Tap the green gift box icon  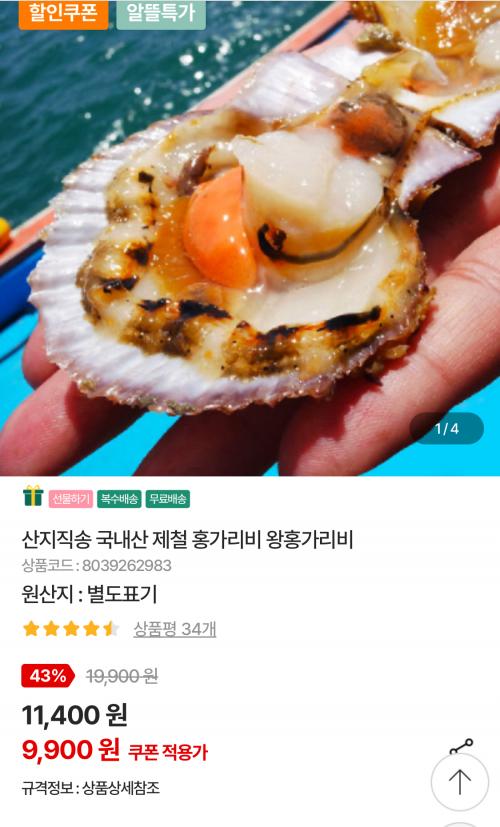[33, 496]
